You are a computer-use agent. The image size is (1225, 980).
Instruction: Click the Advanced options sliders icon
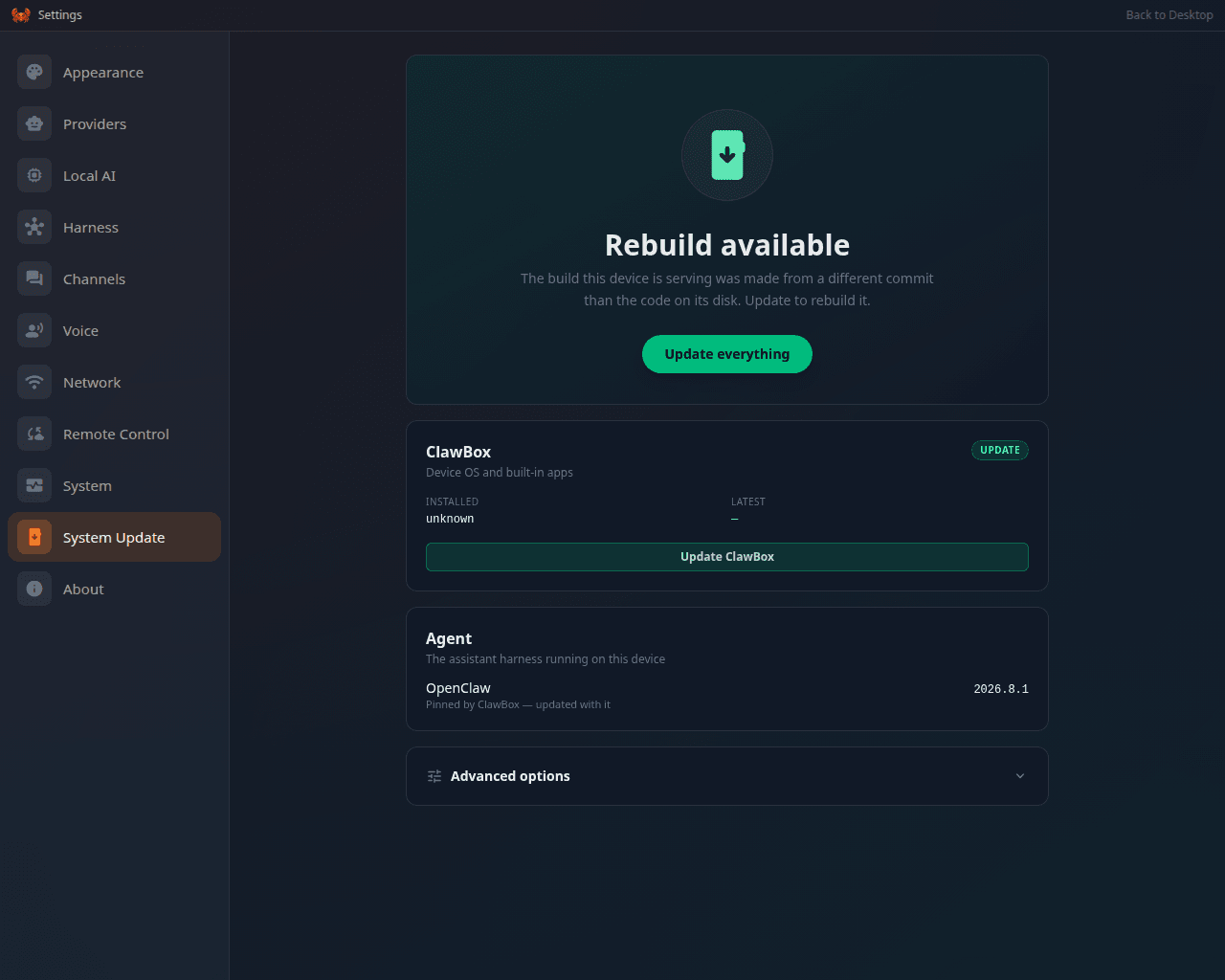pos(434,776)
